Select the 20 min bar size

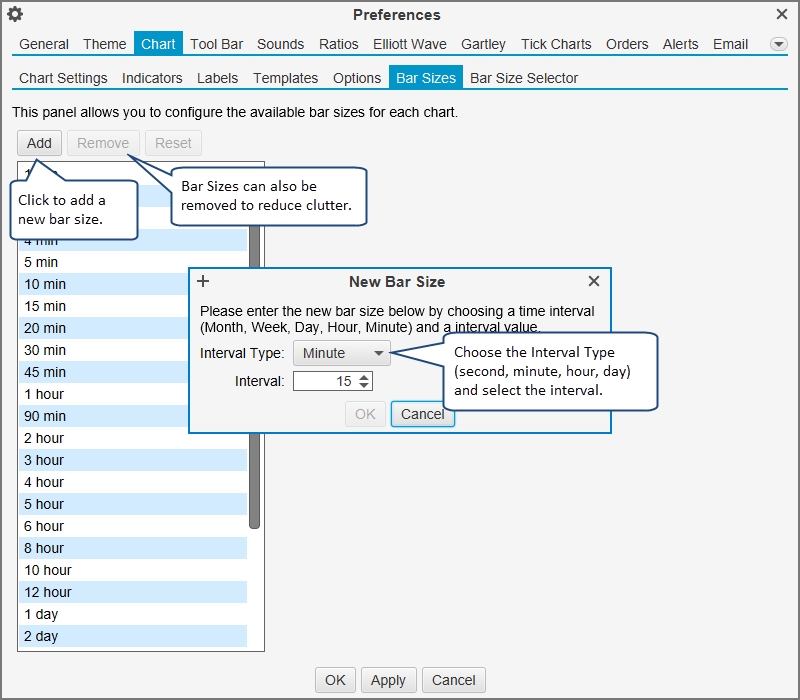pyautogui.click(x=104, y=328)
